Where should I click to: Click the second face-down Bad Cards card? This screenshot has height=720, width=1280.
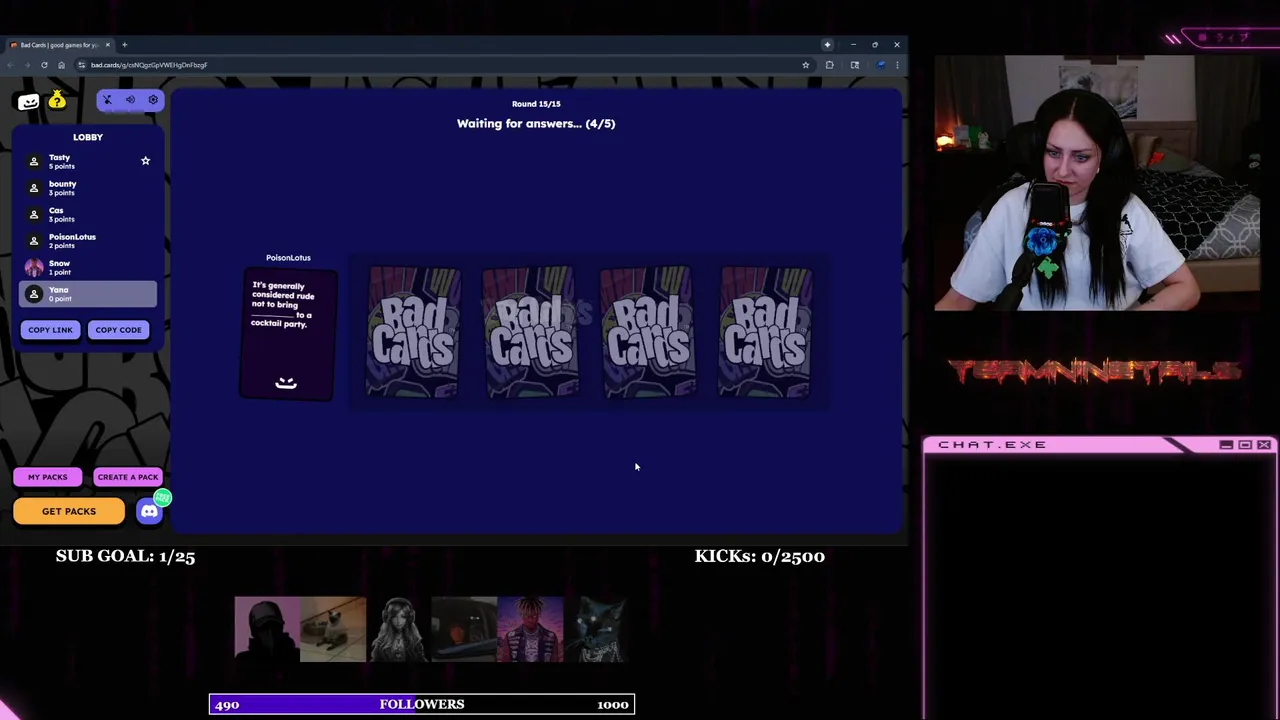coord(530,332)
